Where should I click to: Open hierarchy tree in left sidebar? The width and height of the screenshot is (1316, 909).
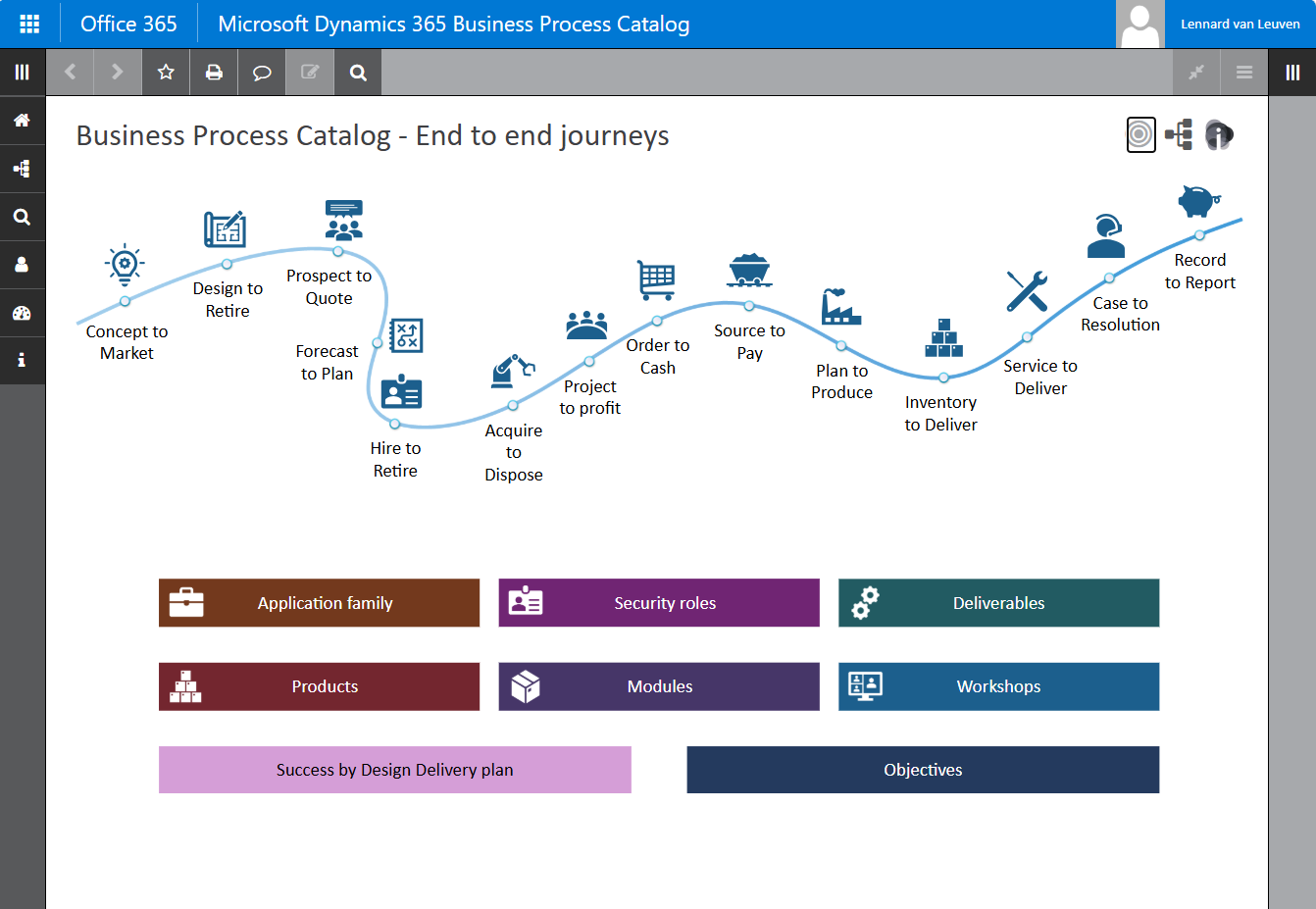tap(22, 169)
